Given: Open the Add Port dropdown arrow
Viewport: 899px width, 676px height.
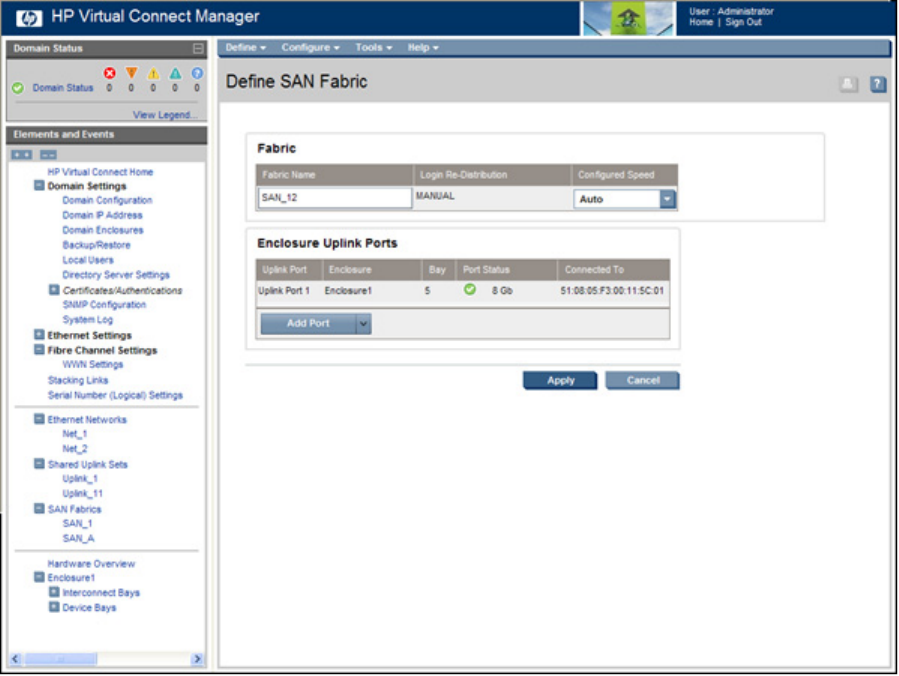Looking at the screenshot, I should 363,324.
